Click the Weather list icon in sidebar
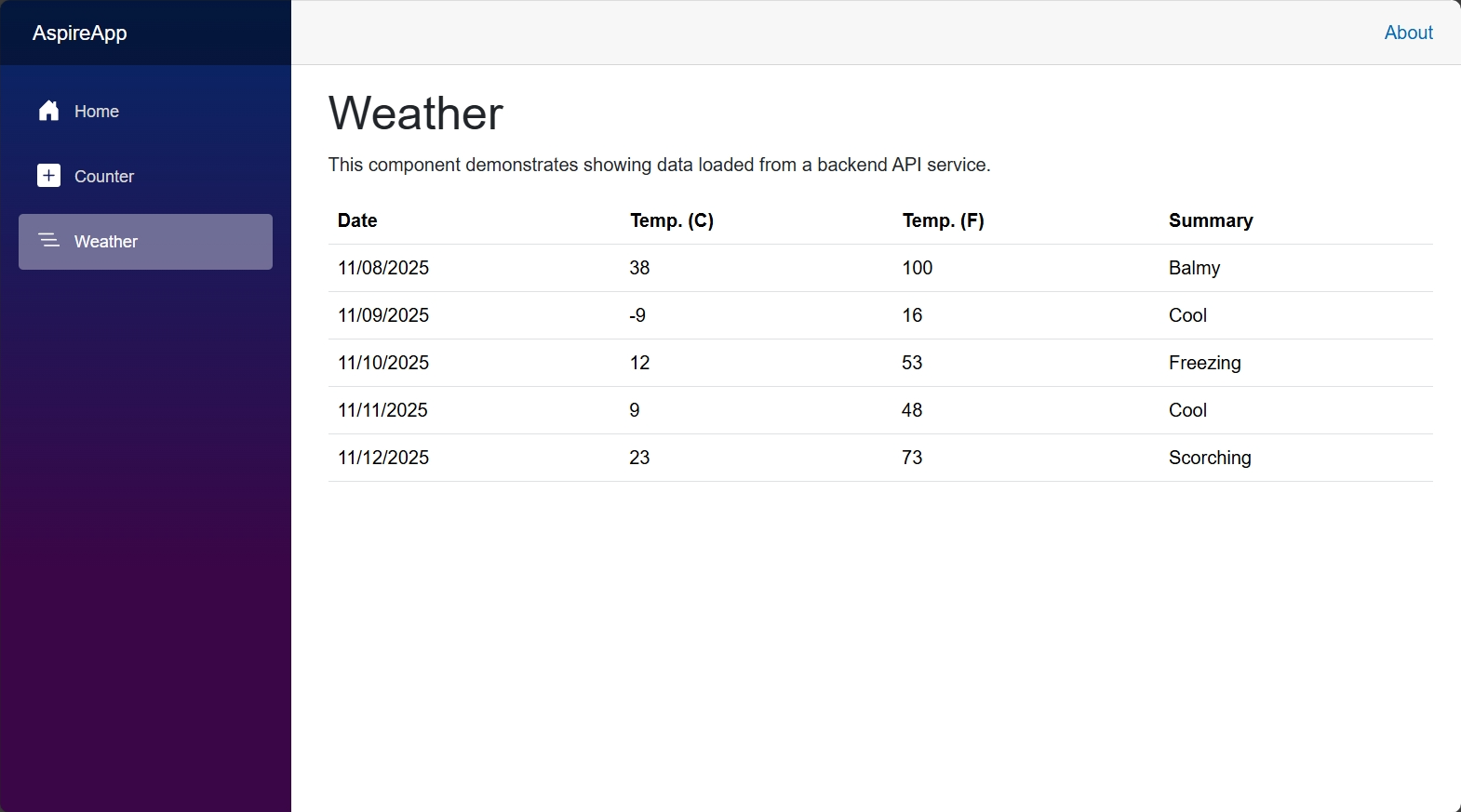Viewport: 1461px width, 812px height. 49,241
